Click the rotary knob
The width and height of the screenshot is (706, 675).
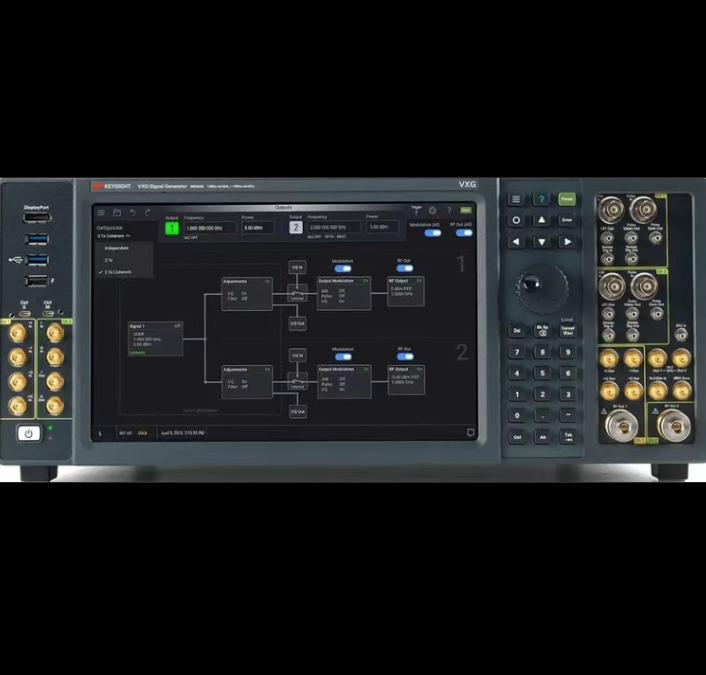[541, 287]
